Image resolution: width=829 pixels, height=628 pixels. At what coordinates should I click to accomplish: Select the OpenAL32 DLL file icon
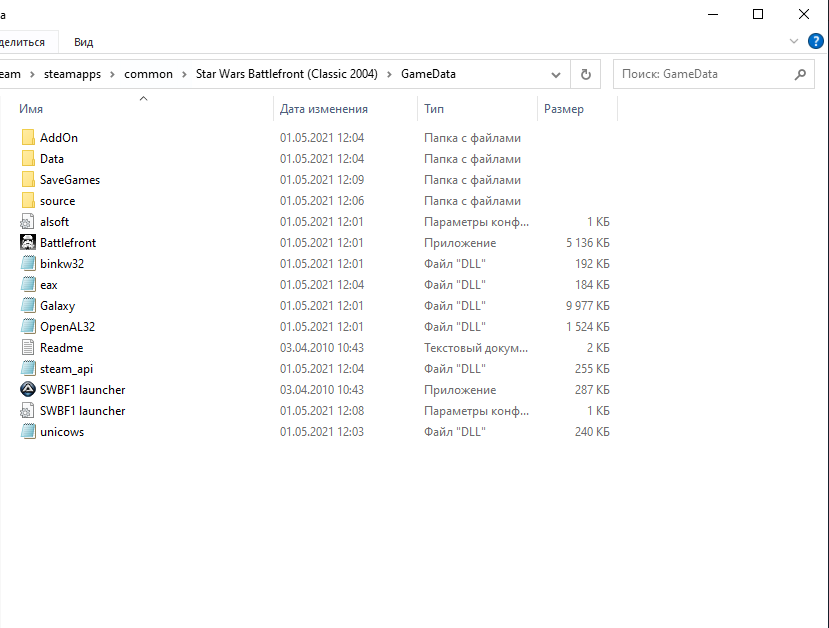click(x=28, y=327)
